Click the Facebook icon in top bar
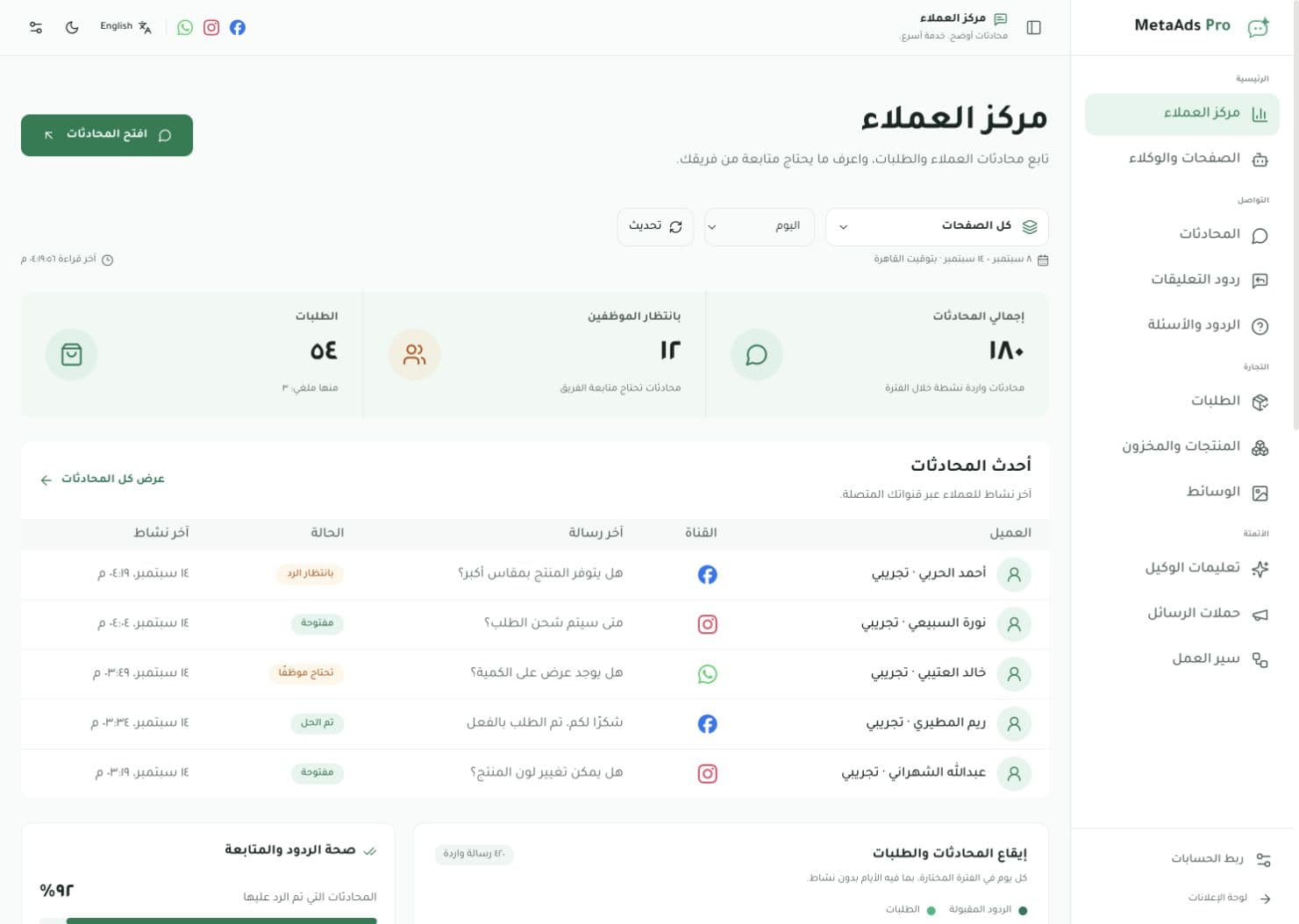 [x=238, y=27]
